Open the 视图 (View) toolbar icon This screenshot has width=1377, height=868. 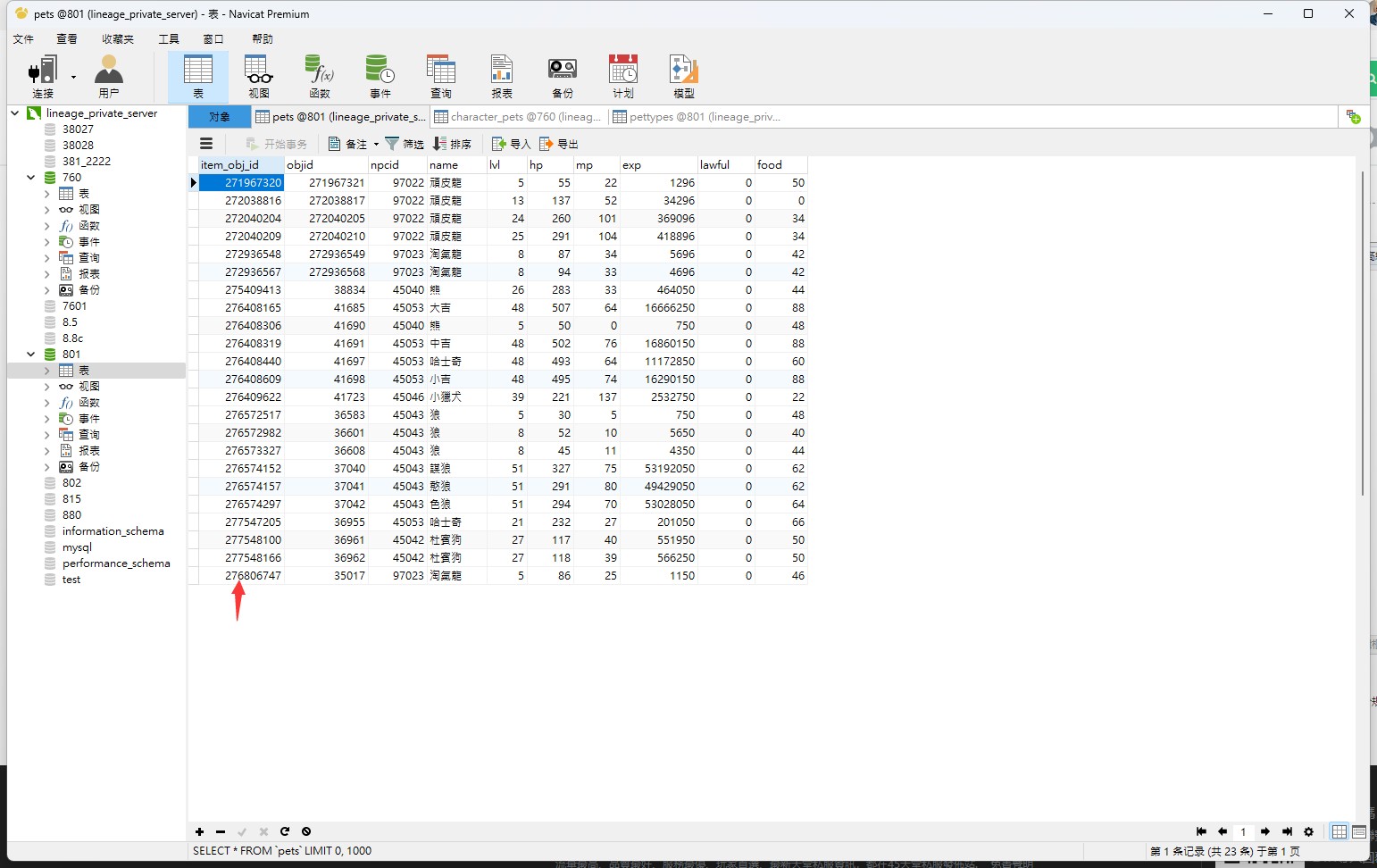[259, 76]
